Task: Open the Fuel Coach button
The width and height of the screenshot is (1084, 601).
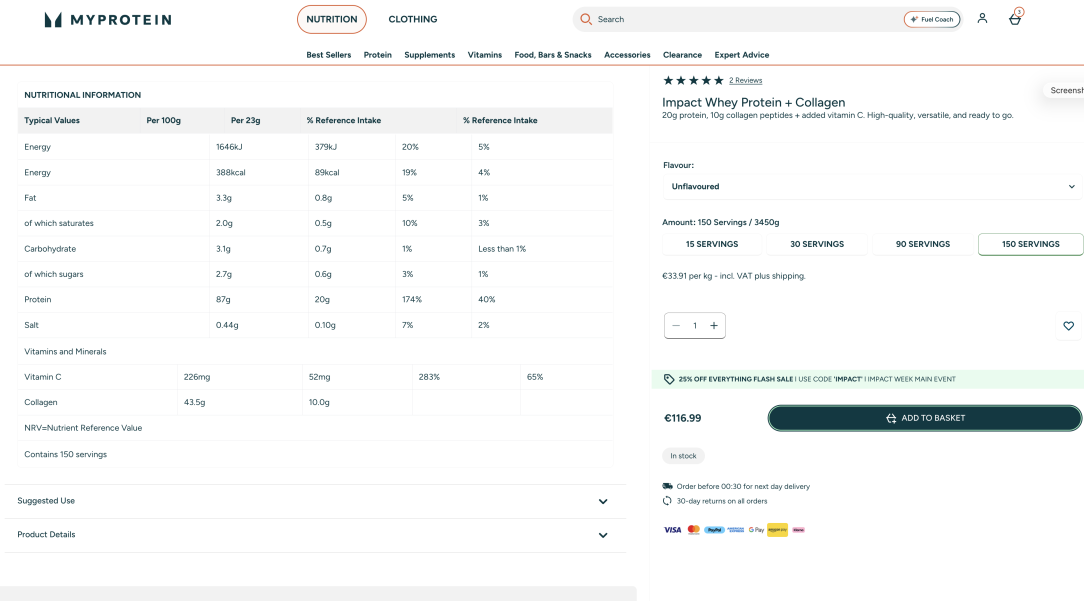Action: pyautogui.click(x=932, y=19)
